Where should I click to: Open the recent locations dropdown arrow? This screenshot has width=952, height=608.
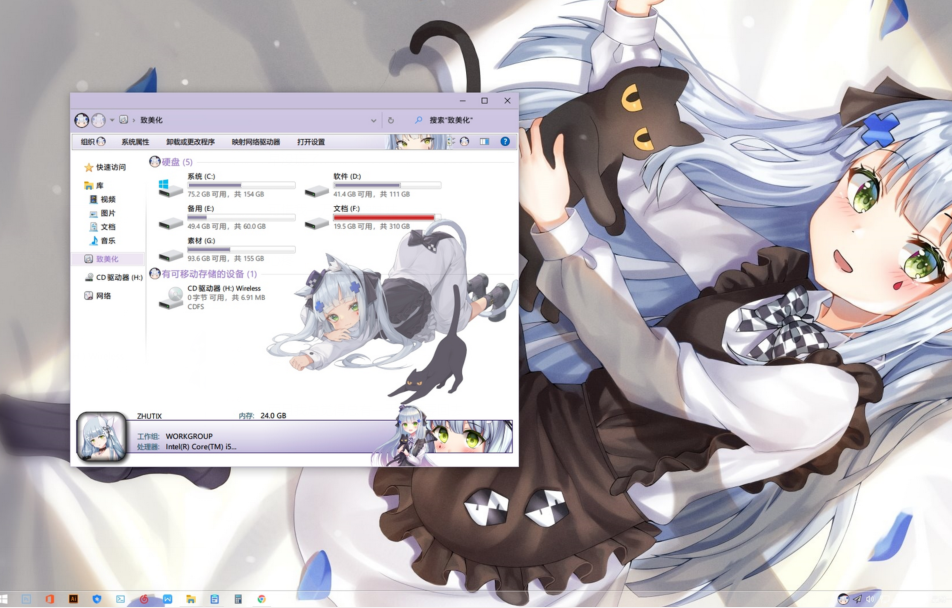(112, 120)
